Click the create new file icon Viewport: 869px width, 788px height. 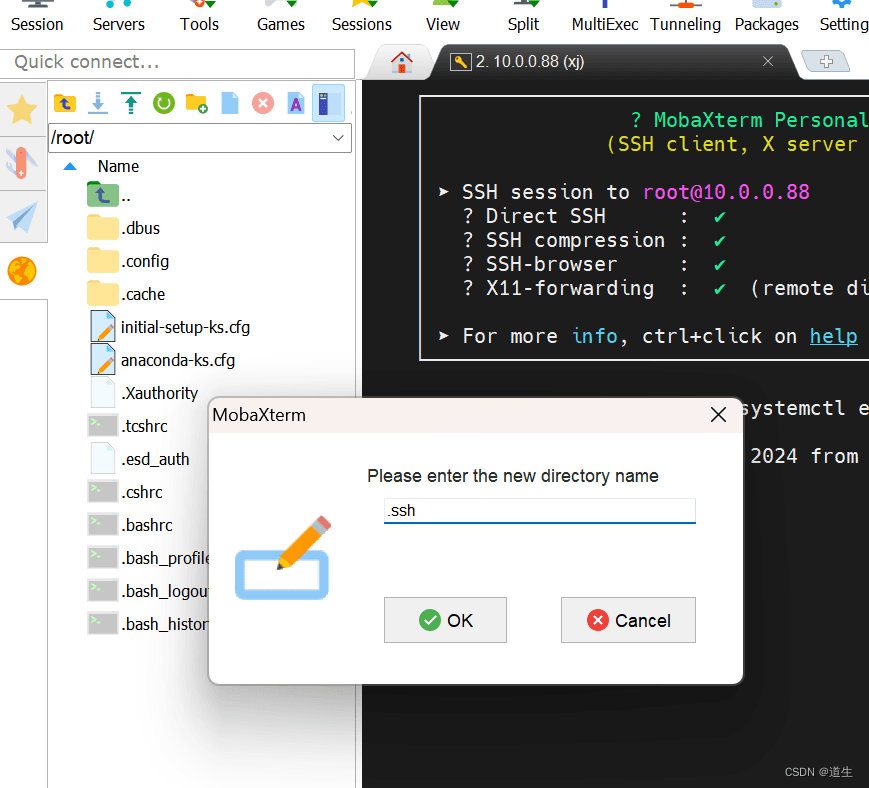[x=230, y=104]
